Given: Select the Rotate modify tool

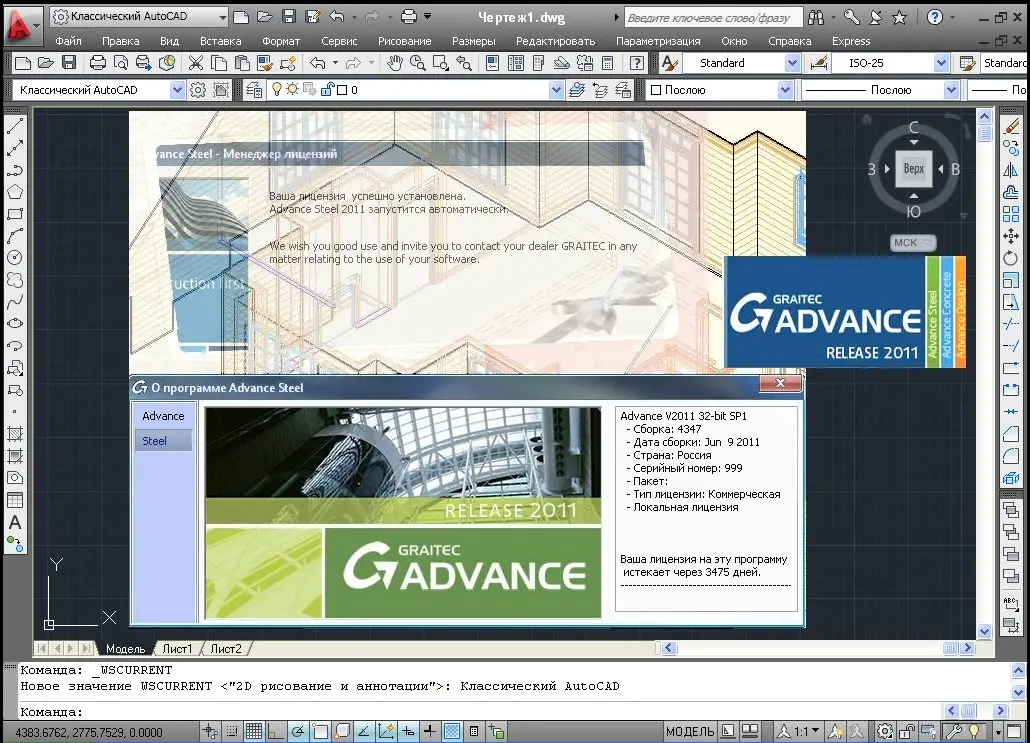Looking at the screenshot, I should (x=1011, y=258).
